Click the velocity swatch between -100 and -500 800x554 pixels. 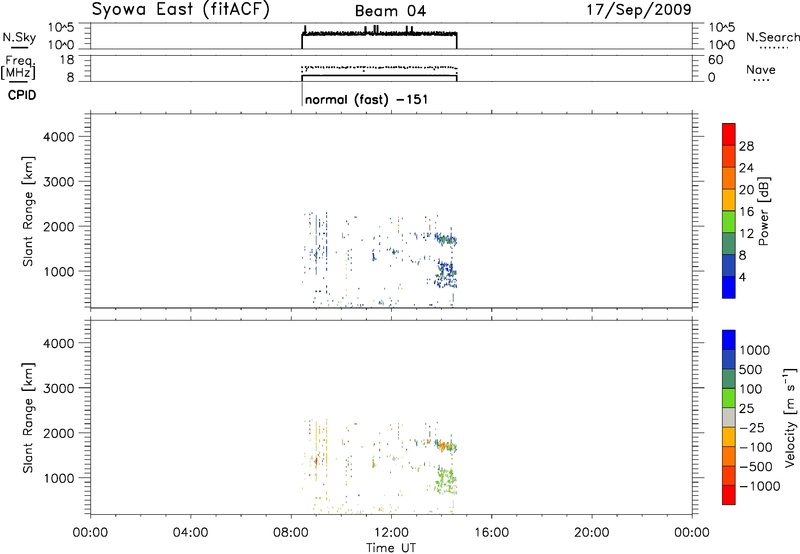pos(729,456)
